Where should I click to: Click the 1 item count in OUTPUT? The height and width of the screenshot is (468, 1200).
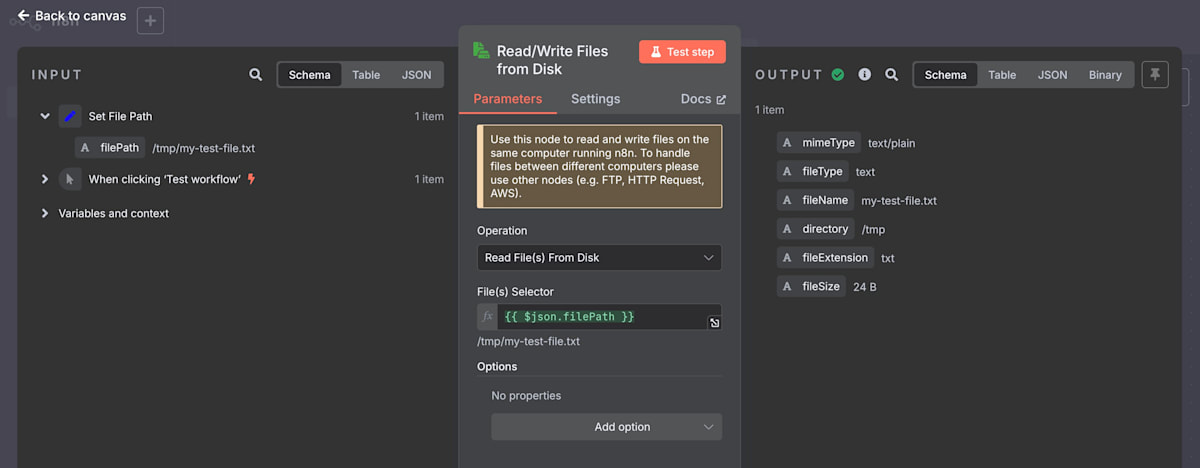pyautogui.click(x=770, y=110)
